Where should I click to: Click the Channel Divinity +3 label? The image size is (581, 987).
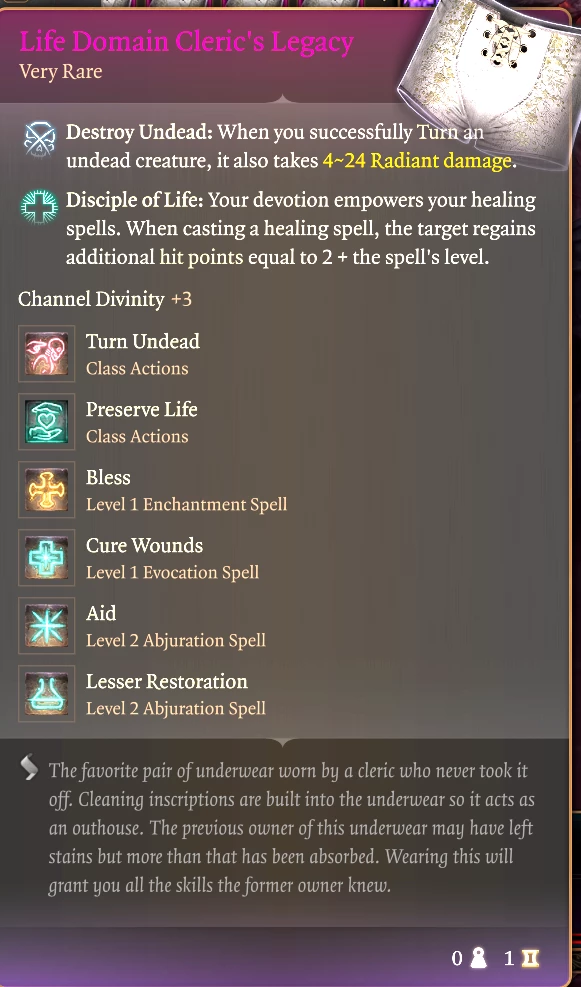pos(104,299)
